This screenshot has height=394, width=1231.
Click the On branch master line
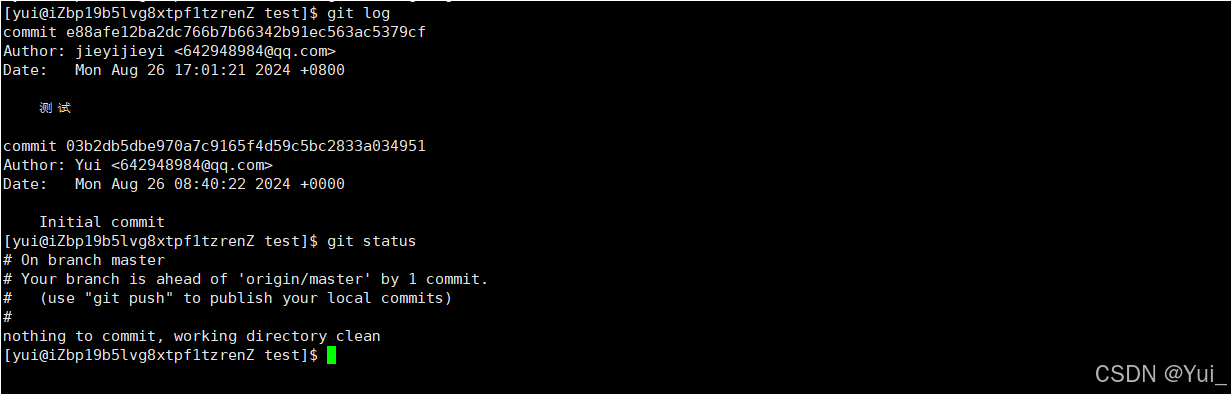point(84,260)
